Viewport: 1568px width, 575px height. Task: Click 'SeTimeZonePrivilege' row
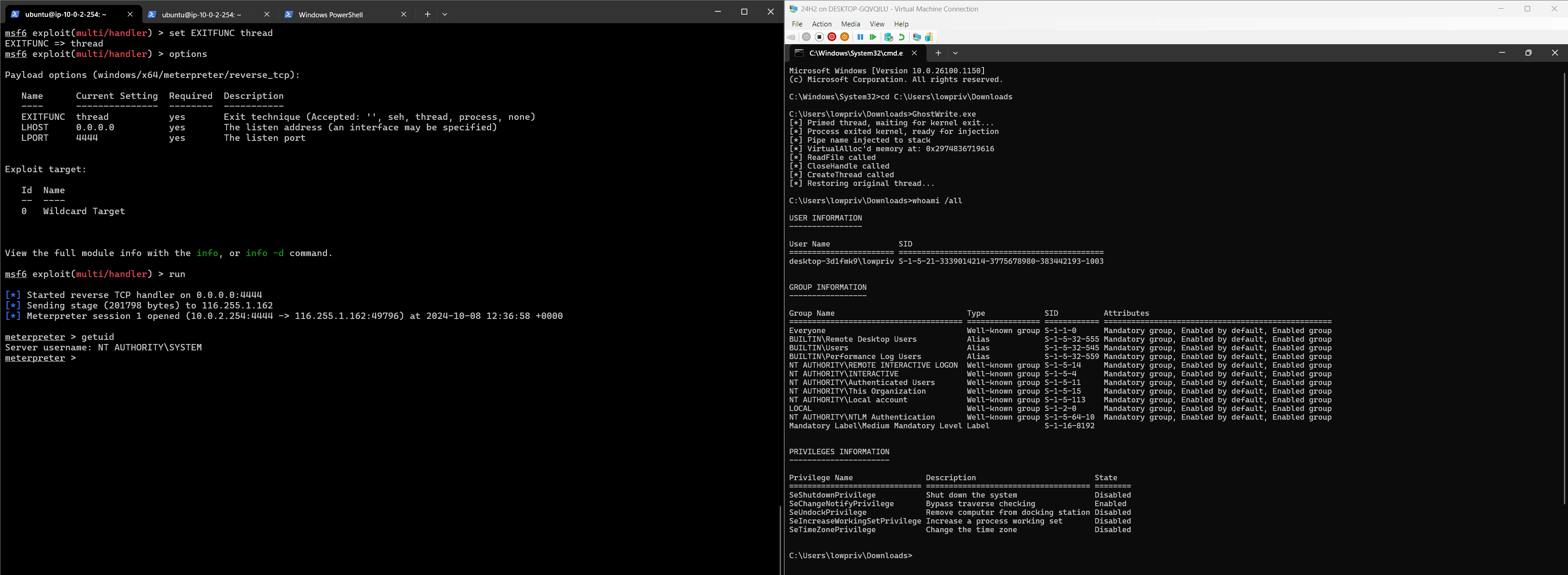point(960,530)
